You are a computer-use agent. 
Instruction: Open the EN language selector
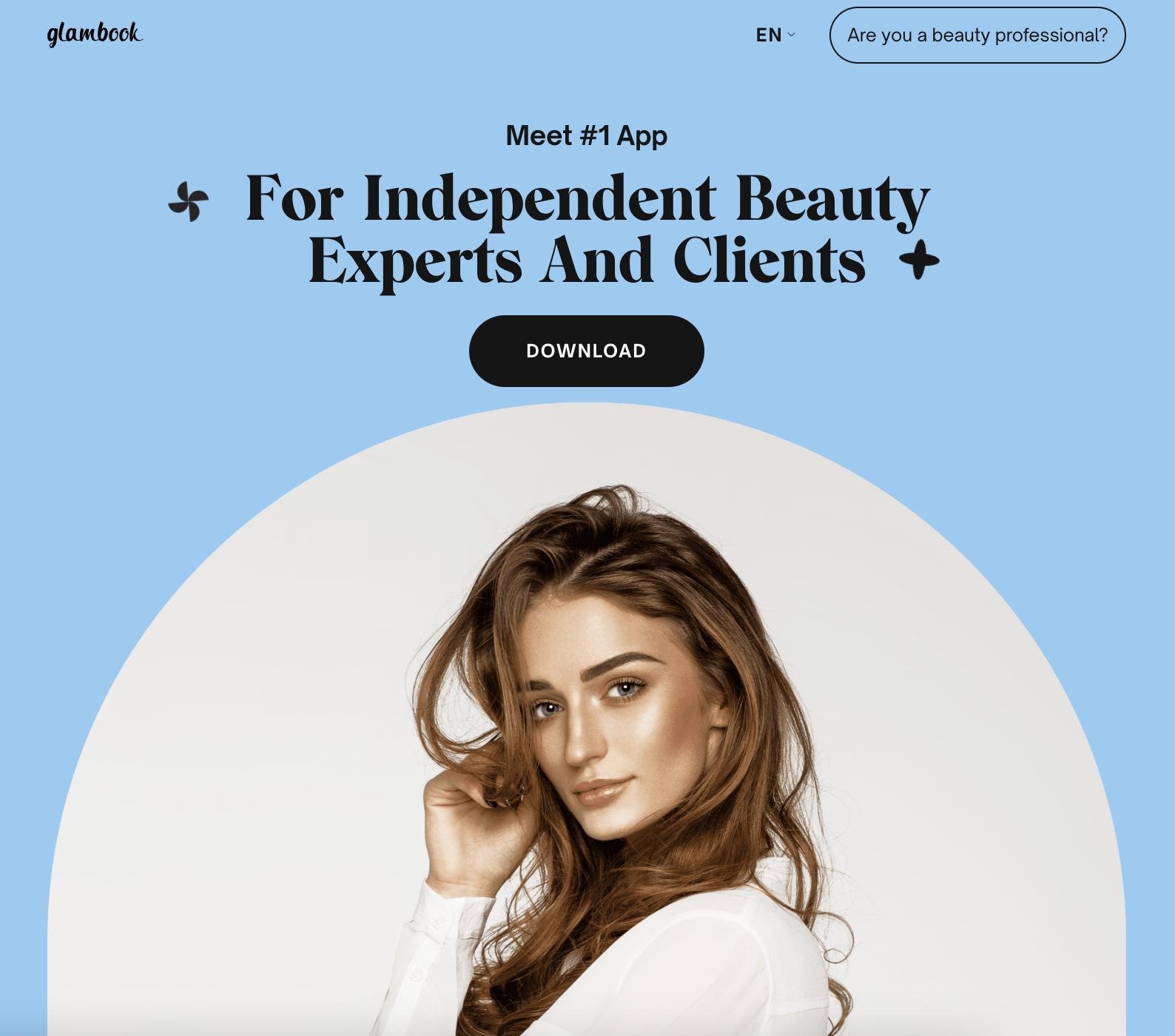click(775, 35)
